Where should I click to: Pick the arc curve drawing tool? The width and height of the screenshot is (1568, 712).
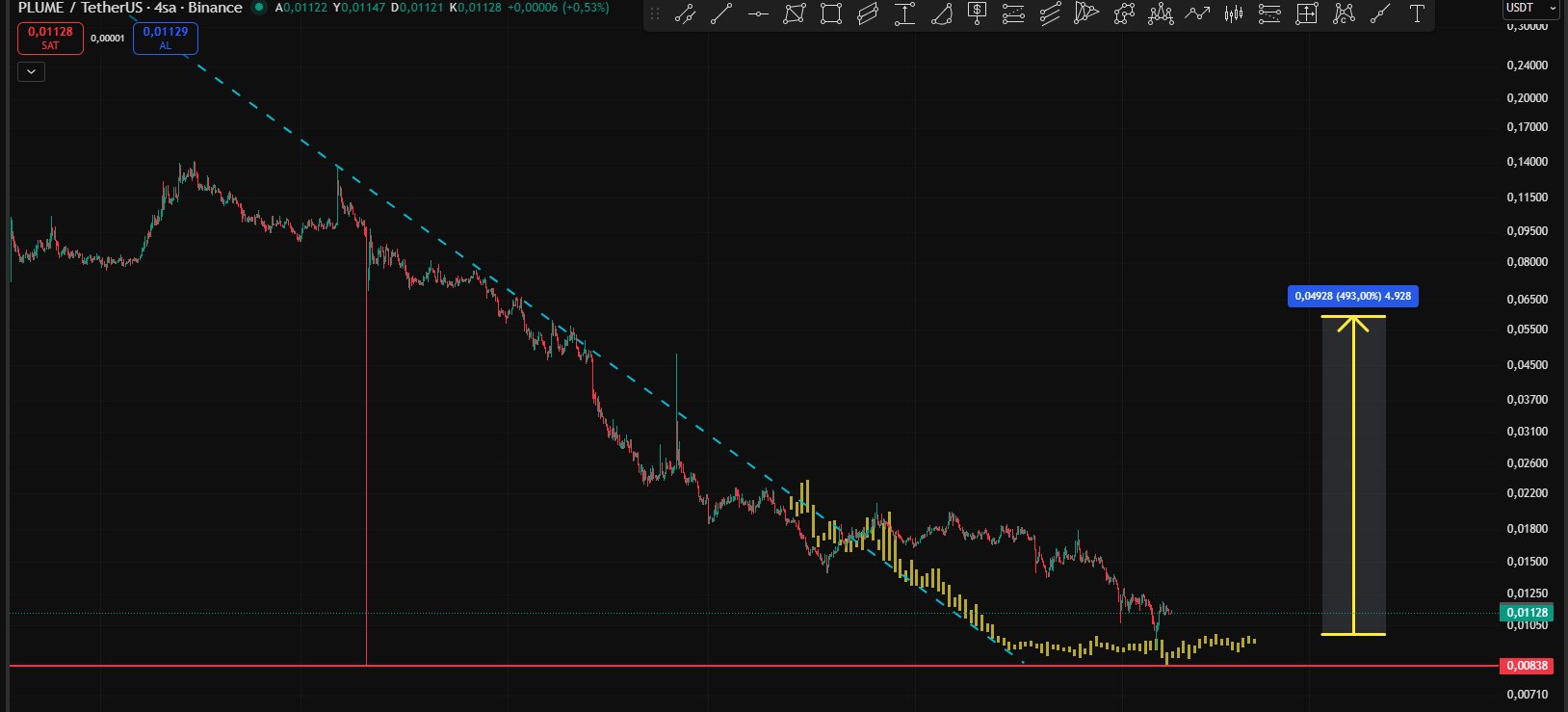click(941, 13)
